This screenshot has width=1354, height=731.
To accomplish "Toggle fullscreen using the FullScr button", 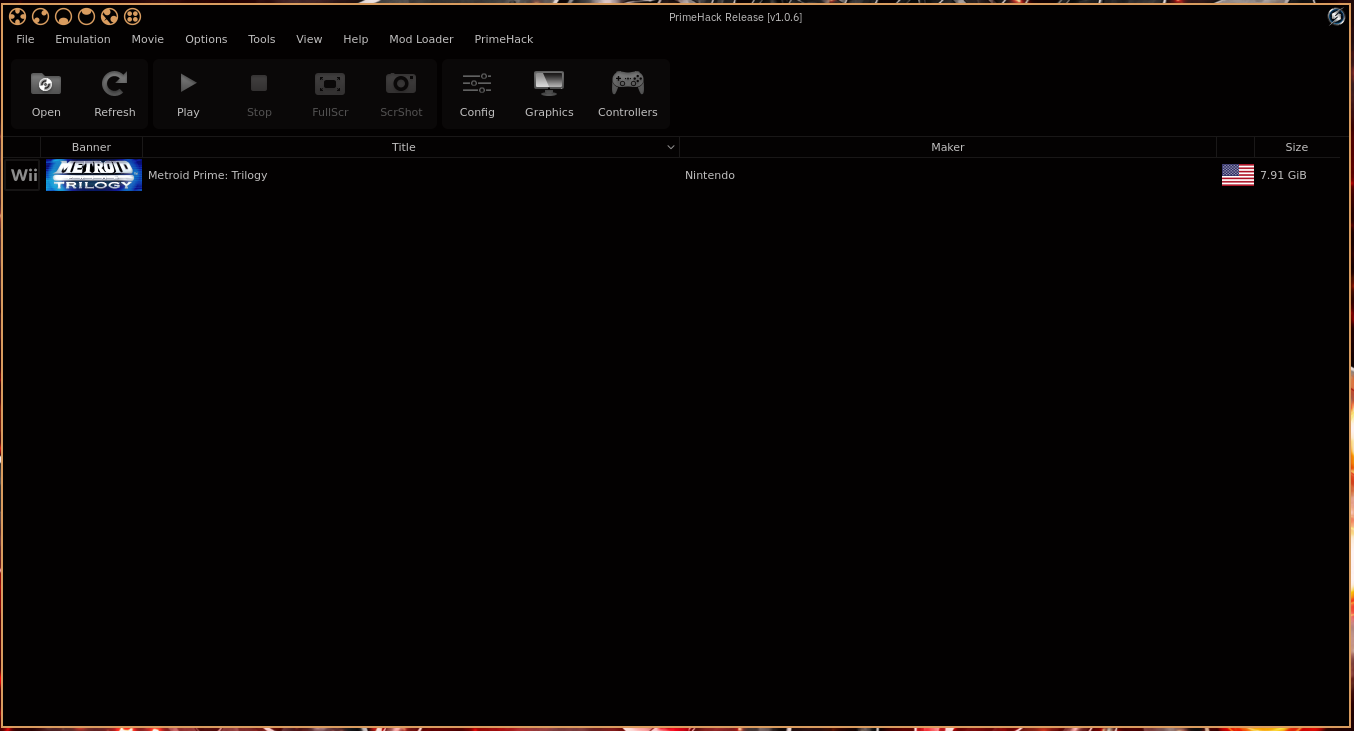I will click(x=330, y=94).
